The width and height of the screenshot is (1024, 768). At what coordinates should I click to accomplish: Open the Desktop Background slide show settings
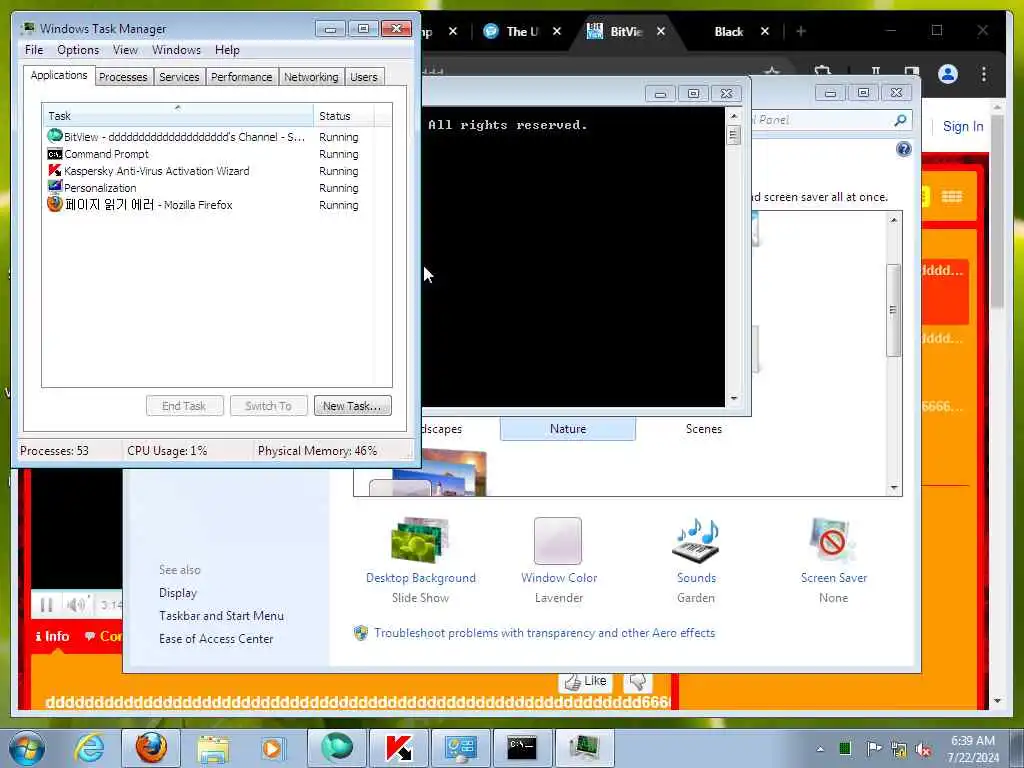(421, 560)
